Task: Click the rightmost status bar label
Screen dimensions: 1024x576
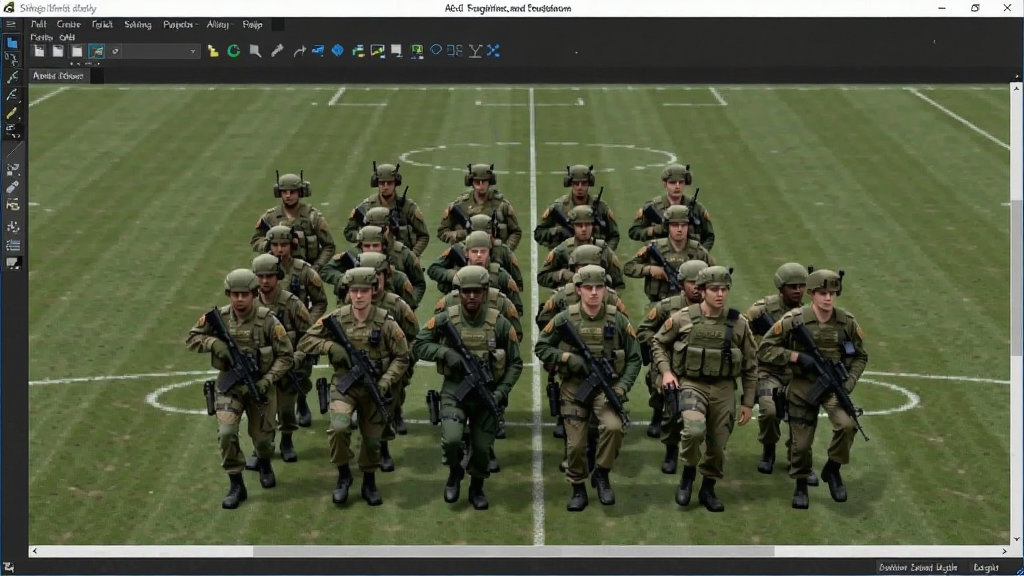Action: click(986, 568)
